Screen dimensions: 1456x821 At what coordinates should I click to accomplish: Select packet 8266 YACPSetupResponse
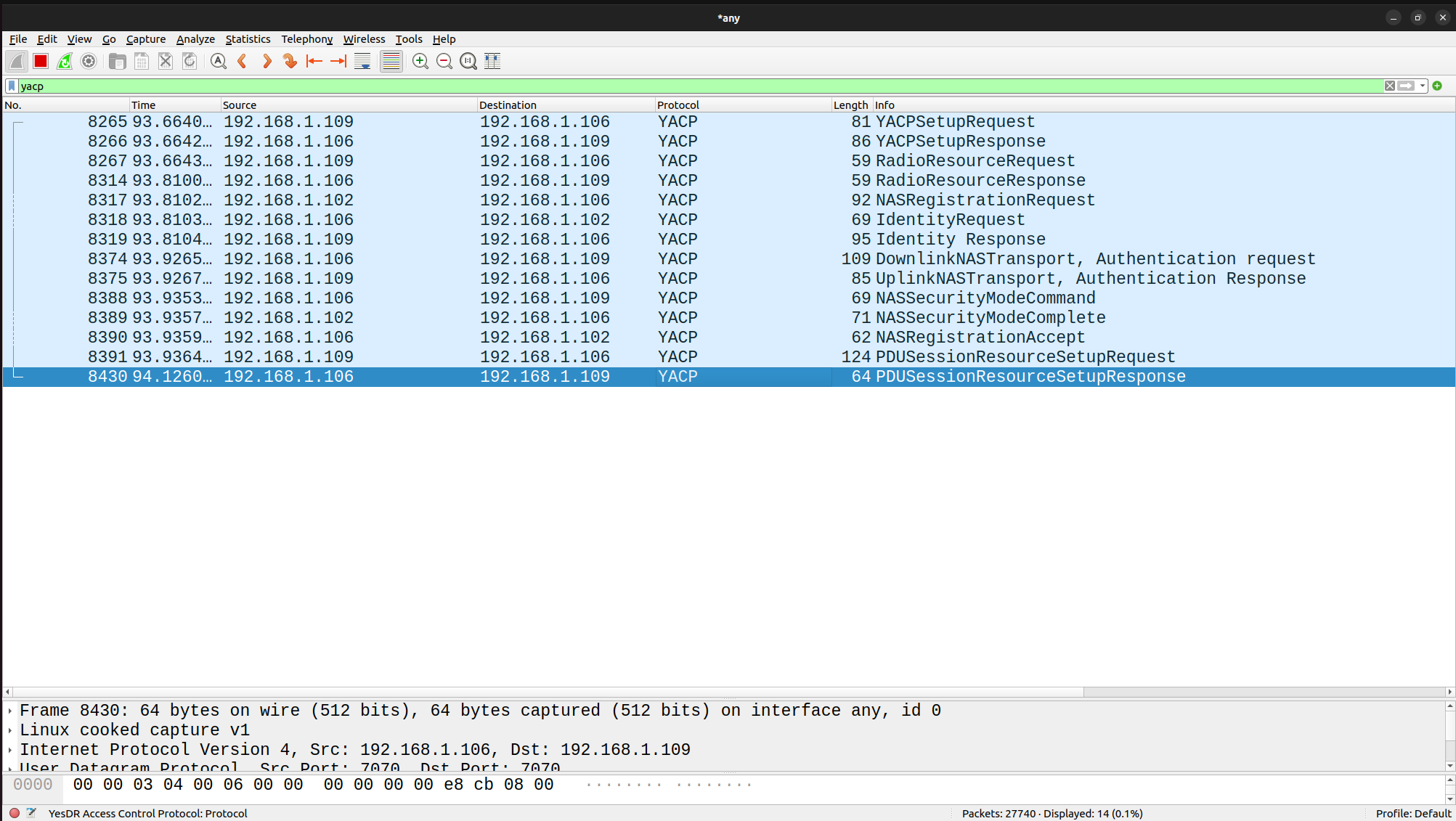pos(729,142)
